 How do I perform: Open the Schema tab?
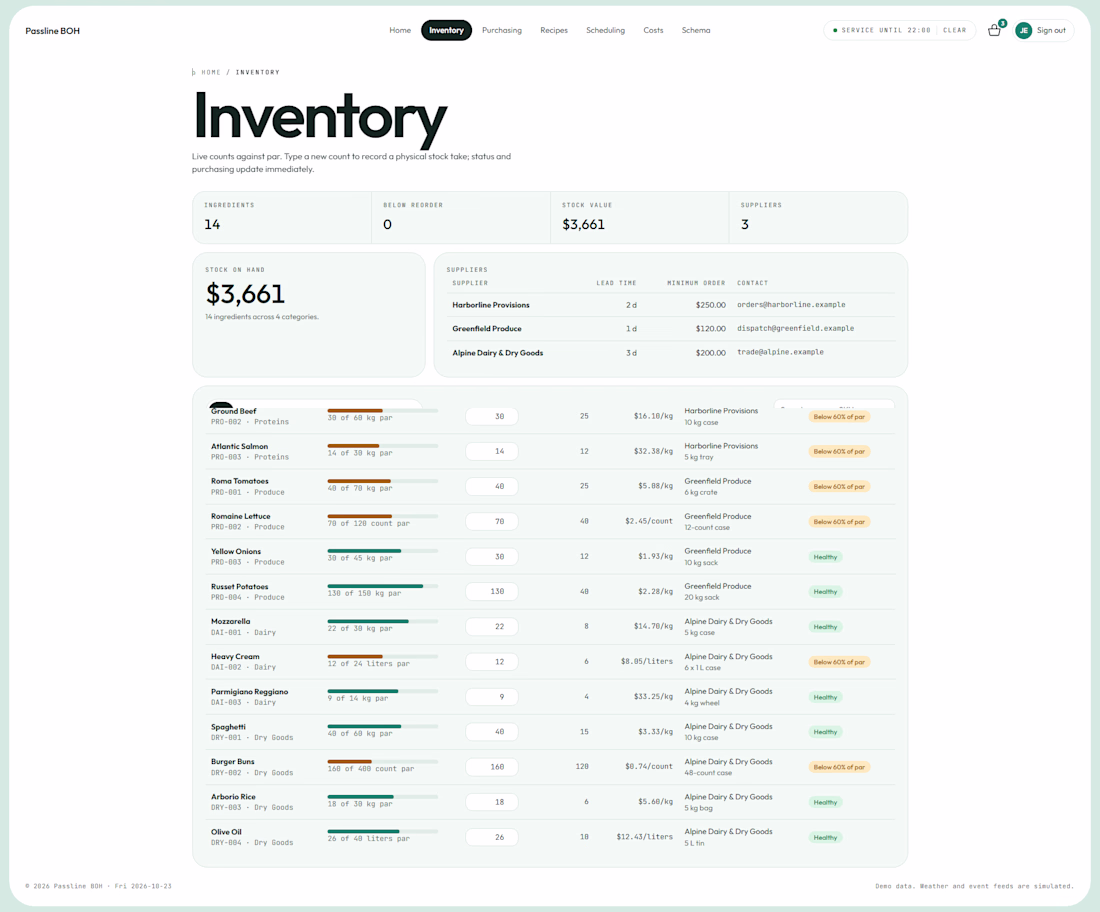(696, 30)
